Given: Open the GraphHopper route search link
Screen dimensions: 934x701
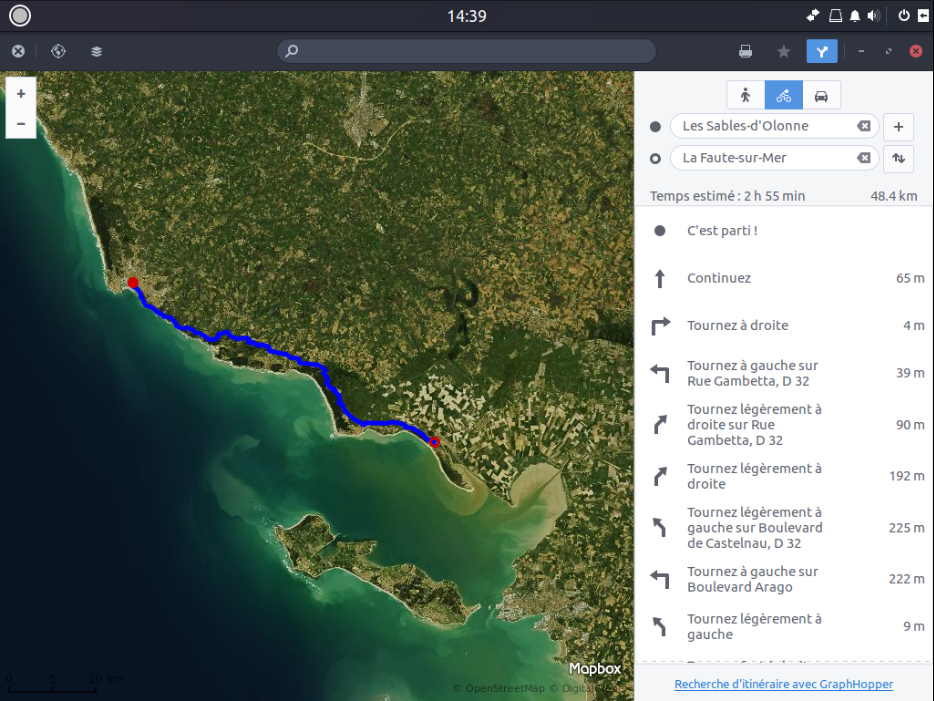Looking at the screenshot, I should (x=783, y=684).
